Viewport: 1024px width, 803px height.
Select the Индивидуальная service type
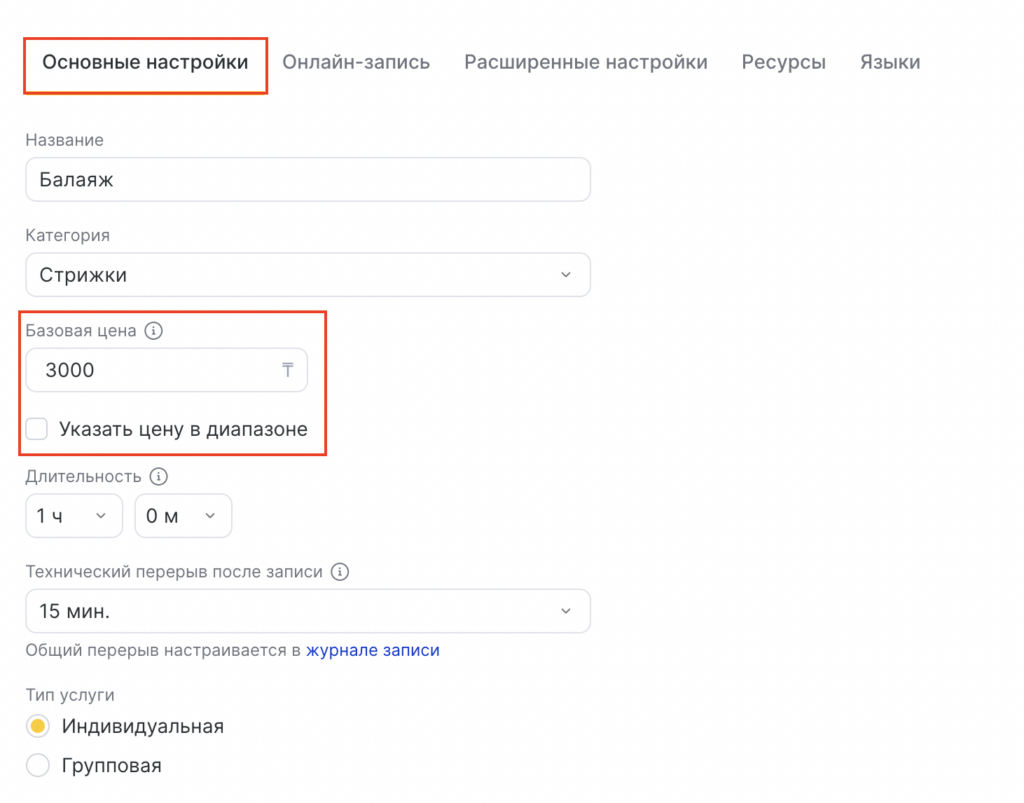click(x=38, y=726)
